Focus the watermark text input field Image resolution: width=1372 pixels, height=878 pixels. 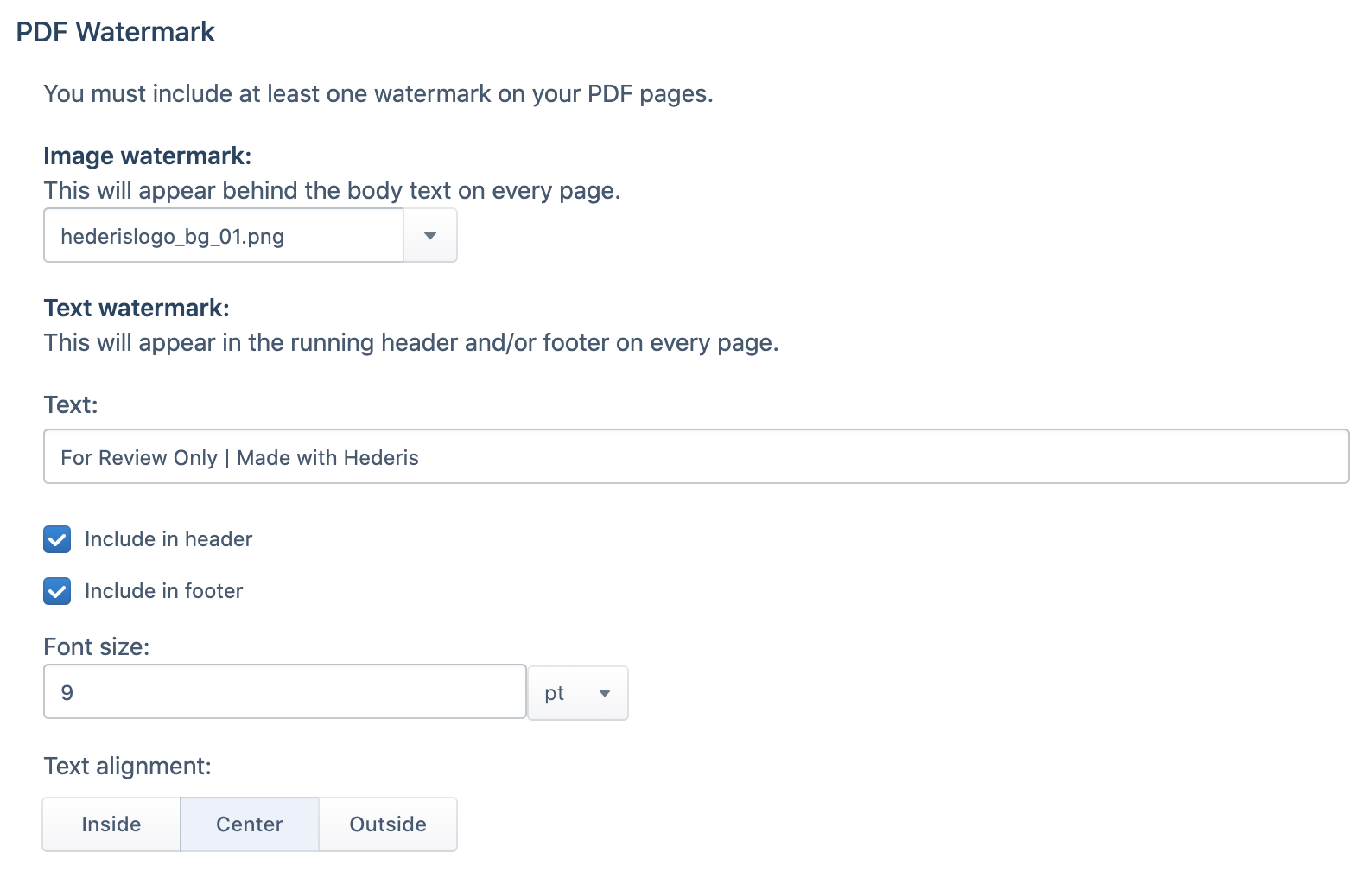click(696, 456)
